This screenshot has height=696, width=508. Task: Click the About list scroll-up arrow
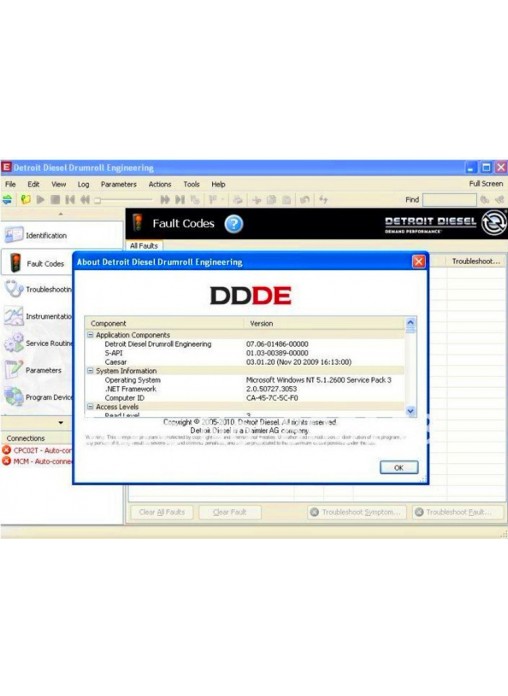(x=410, y=323)
